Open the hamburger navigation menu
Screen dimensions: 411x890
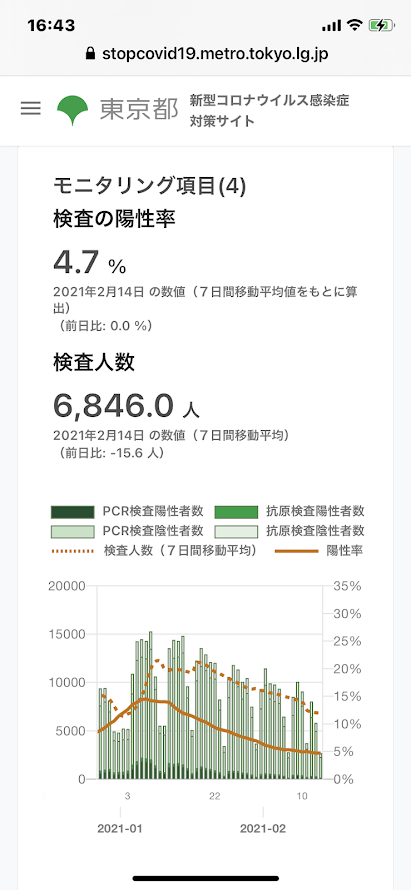31,108
